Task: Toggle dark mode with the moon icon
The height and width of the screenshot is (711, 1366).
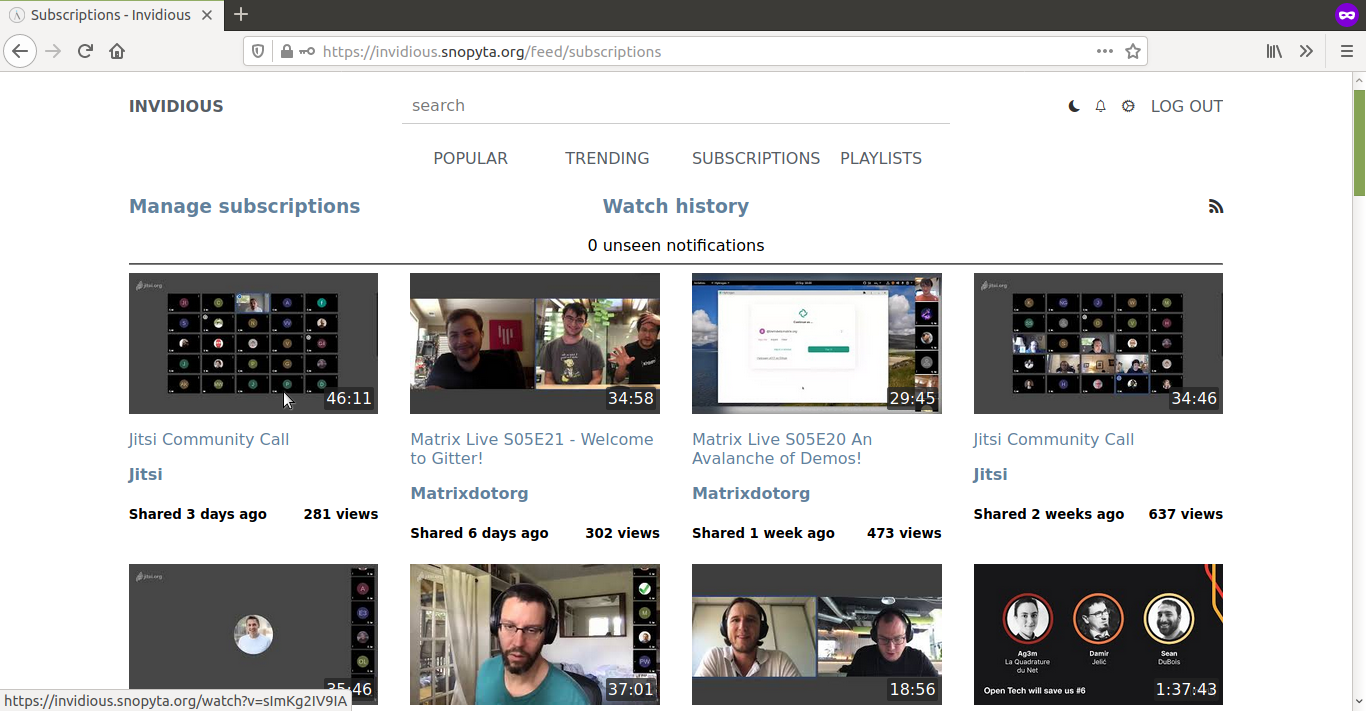Action: click(1074, 106)
